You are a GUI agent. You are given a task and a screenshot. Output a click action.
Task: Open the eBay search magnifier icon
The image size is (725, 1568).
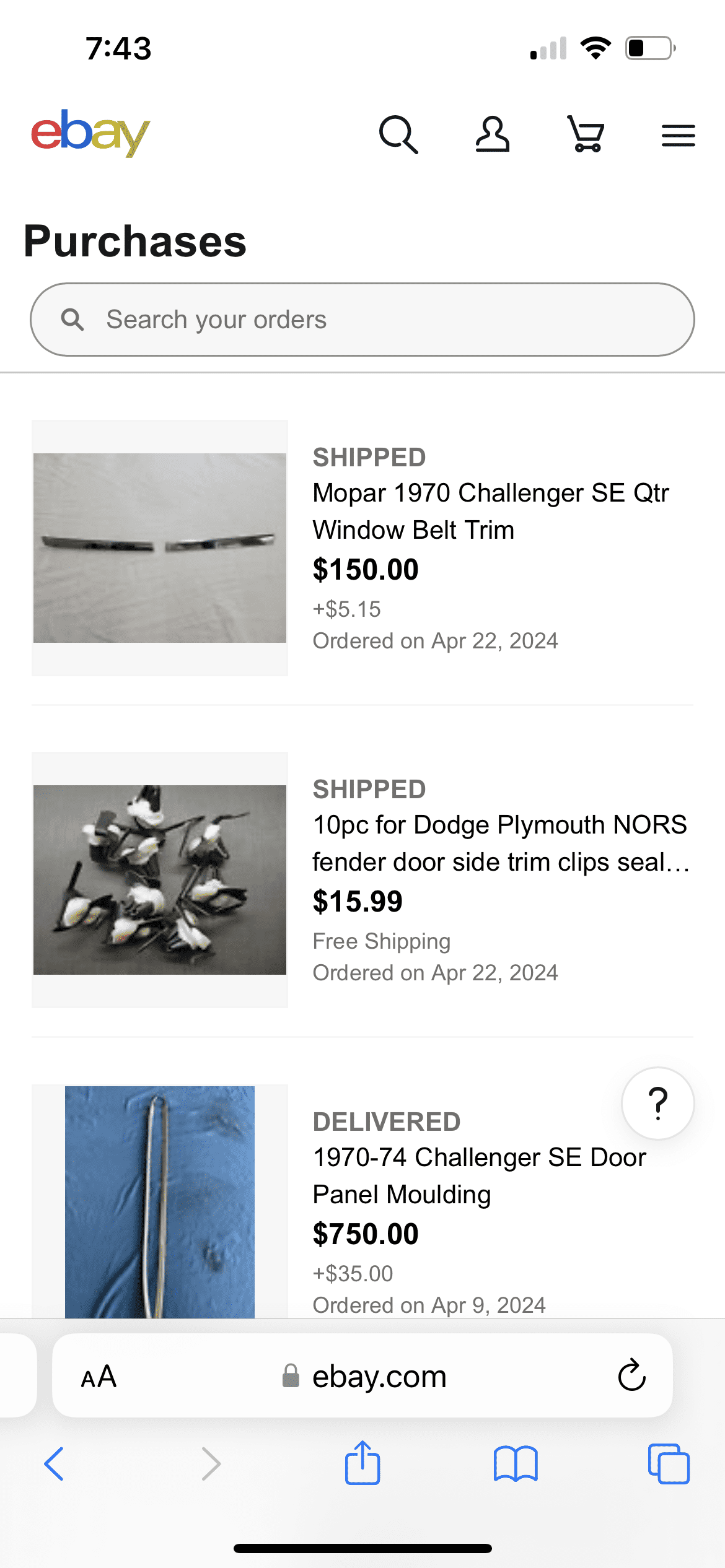398,134
